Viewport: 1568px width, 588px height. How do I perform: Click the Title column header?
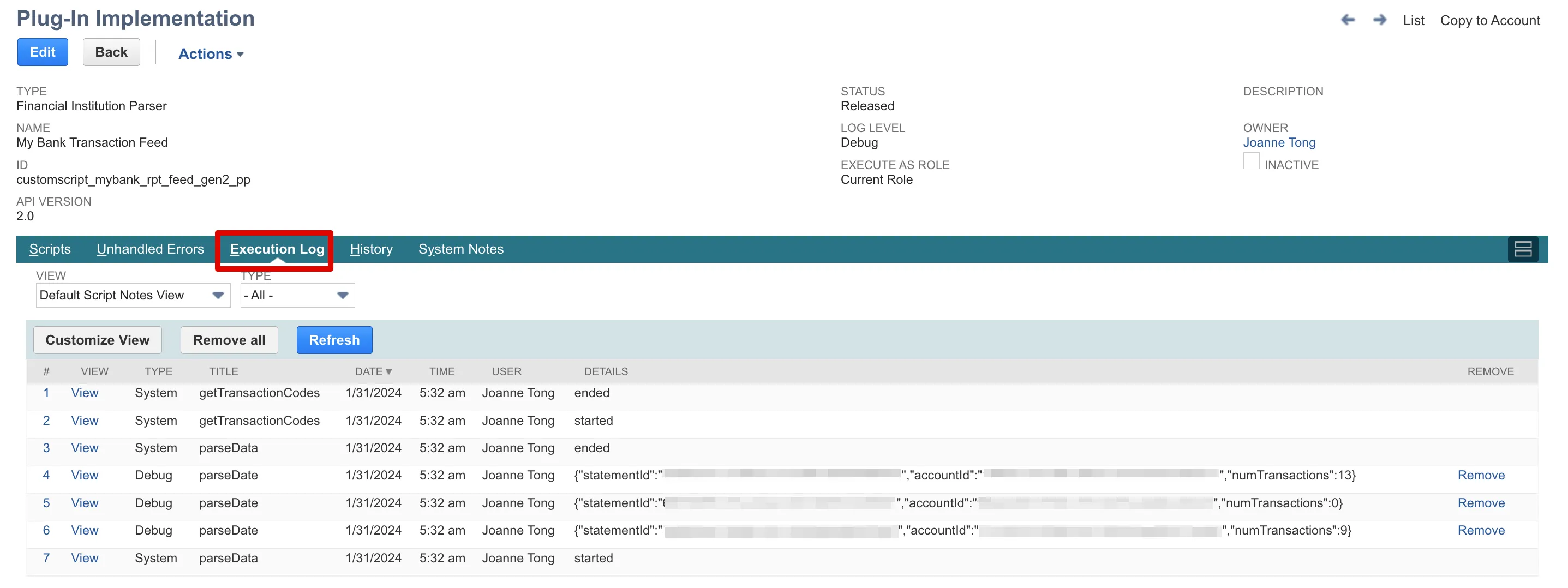(x=223, y=371)
